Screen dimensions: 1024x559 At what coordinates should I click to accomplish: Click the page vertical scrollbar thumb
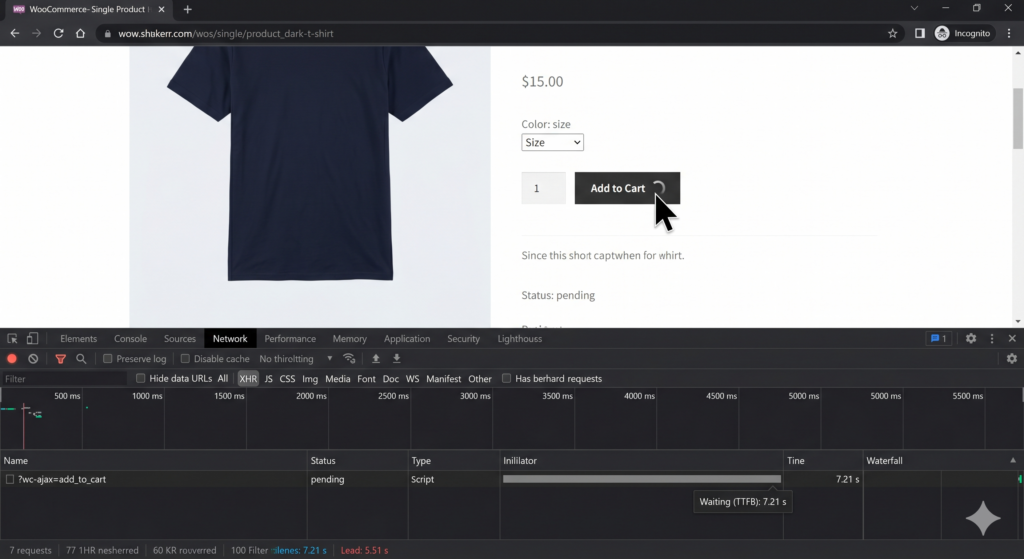coord(1017,118)
